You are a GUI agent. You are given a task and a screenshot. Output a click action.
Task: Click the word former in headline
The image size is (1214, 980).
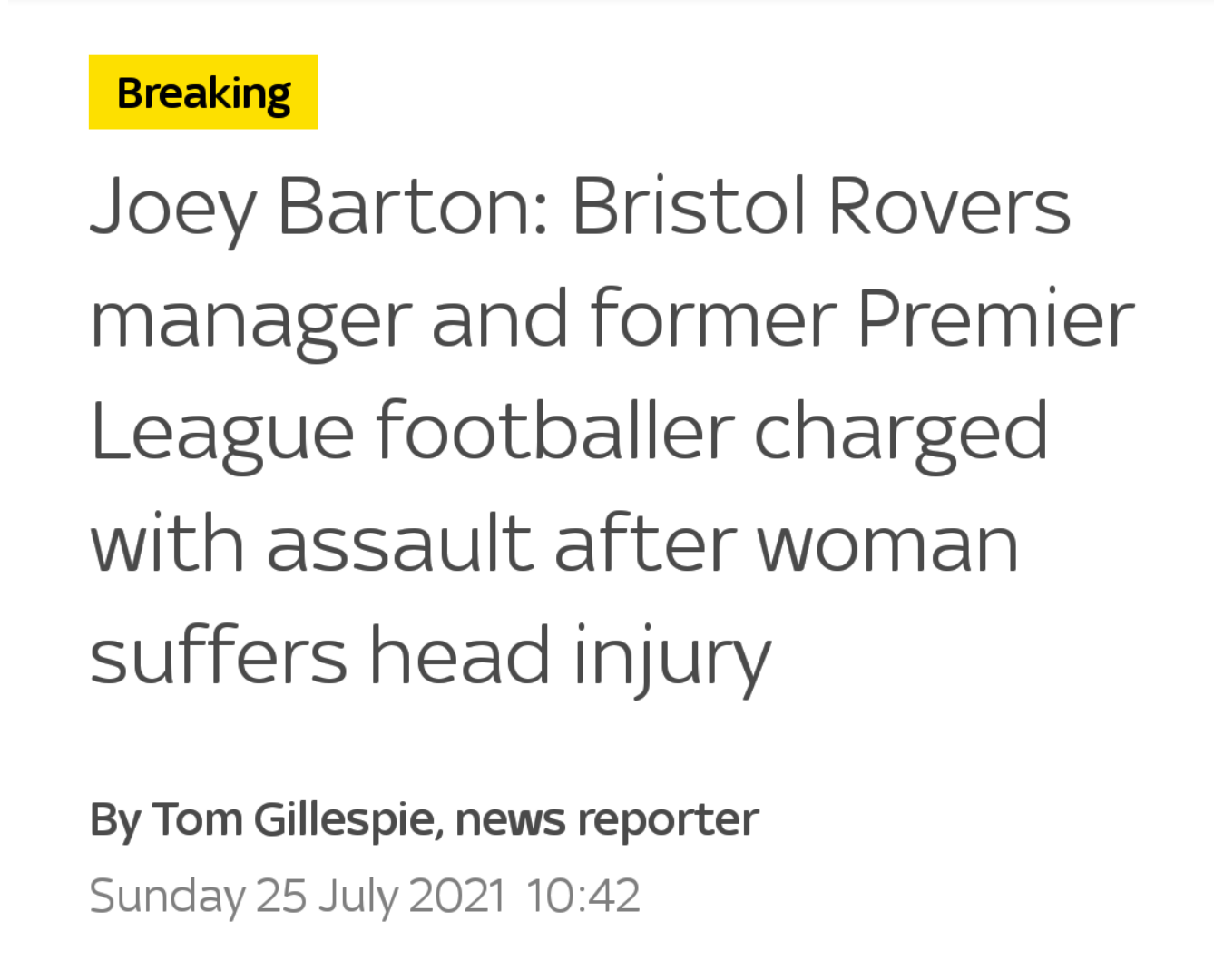pos(713,318)
